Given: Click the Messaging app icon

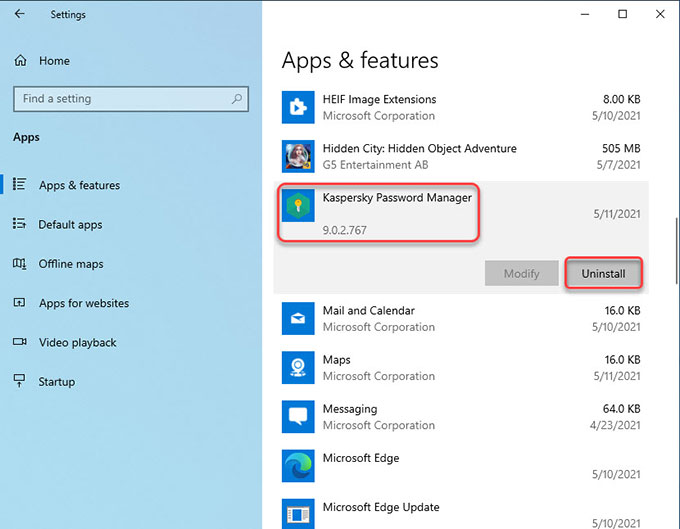Looking at the screenshot, I should point(298,417).
